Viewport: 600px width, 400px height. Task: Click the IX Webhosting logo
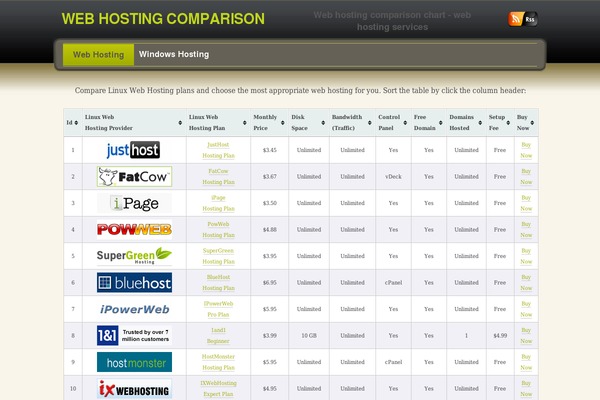point(134,389)
